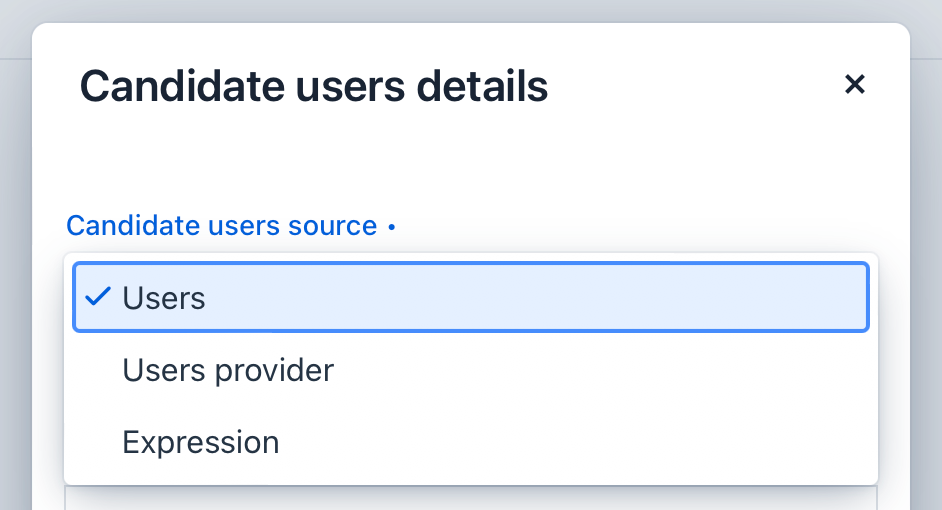Close the Candidate users details dialog

[854, 84]
